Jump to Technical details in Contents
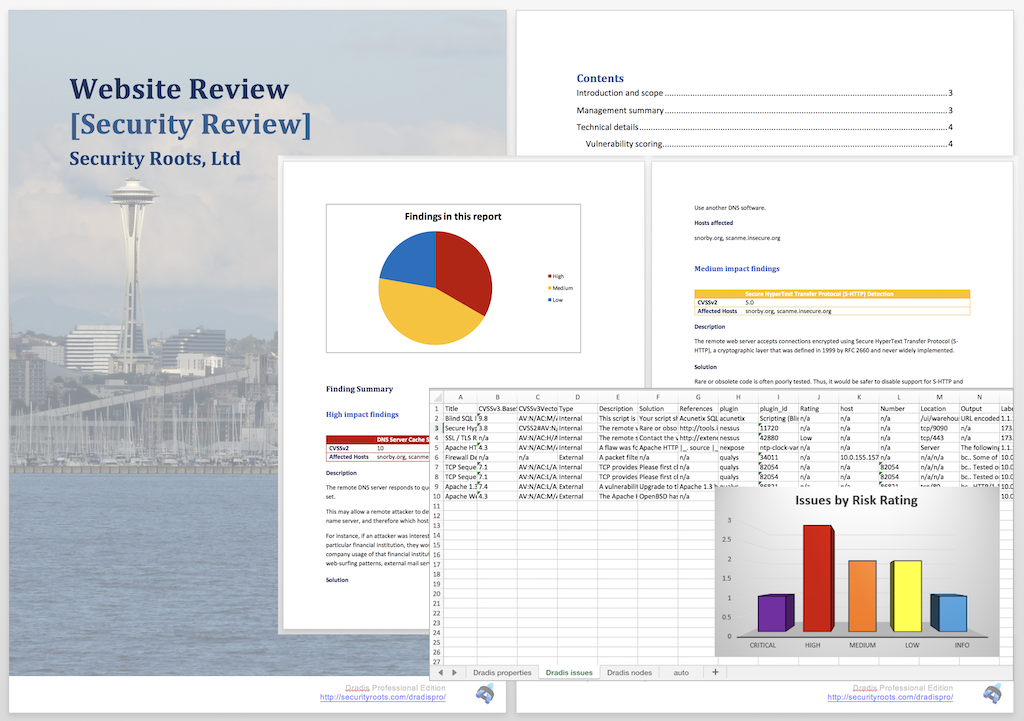Screen dimensions: 1024x721 764,127
